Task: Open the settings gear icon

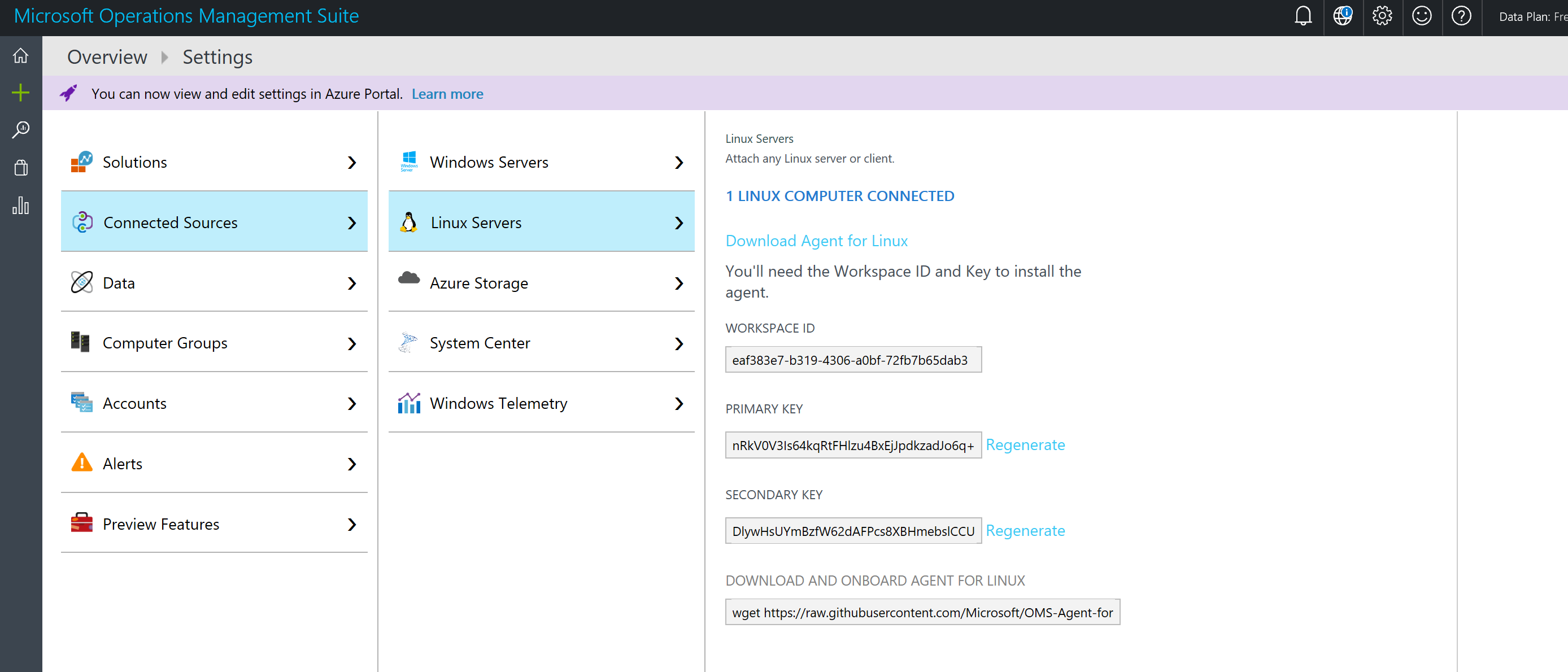Action: [x=1382, y=16]
